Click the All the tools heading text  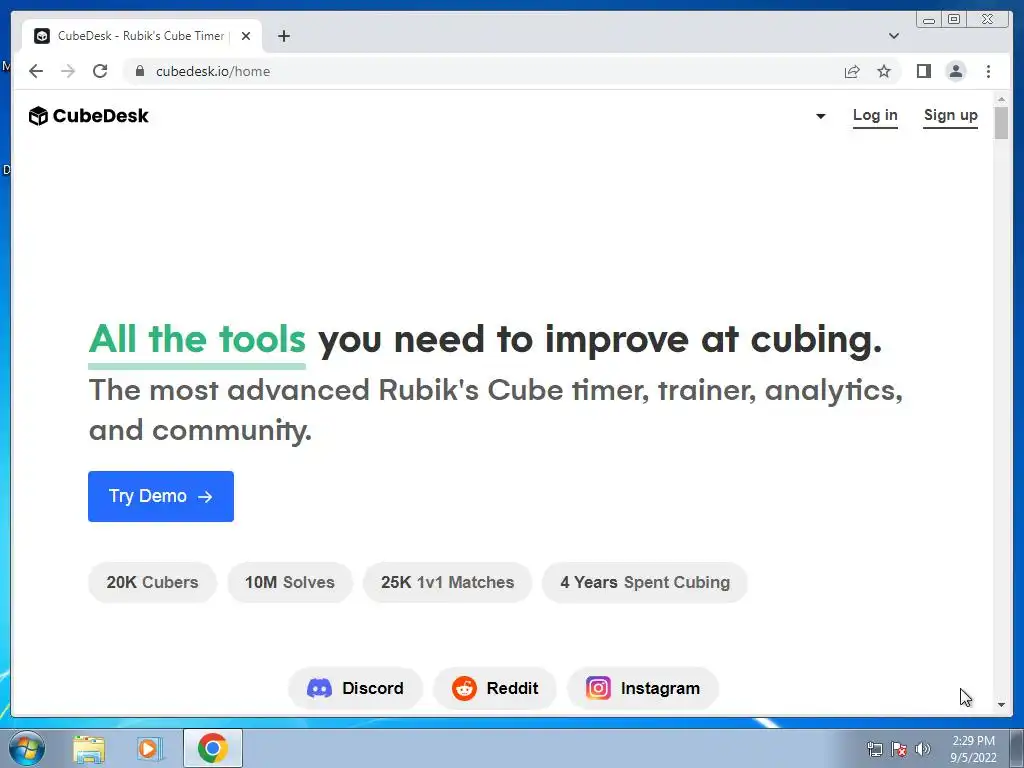click(197, 339)
